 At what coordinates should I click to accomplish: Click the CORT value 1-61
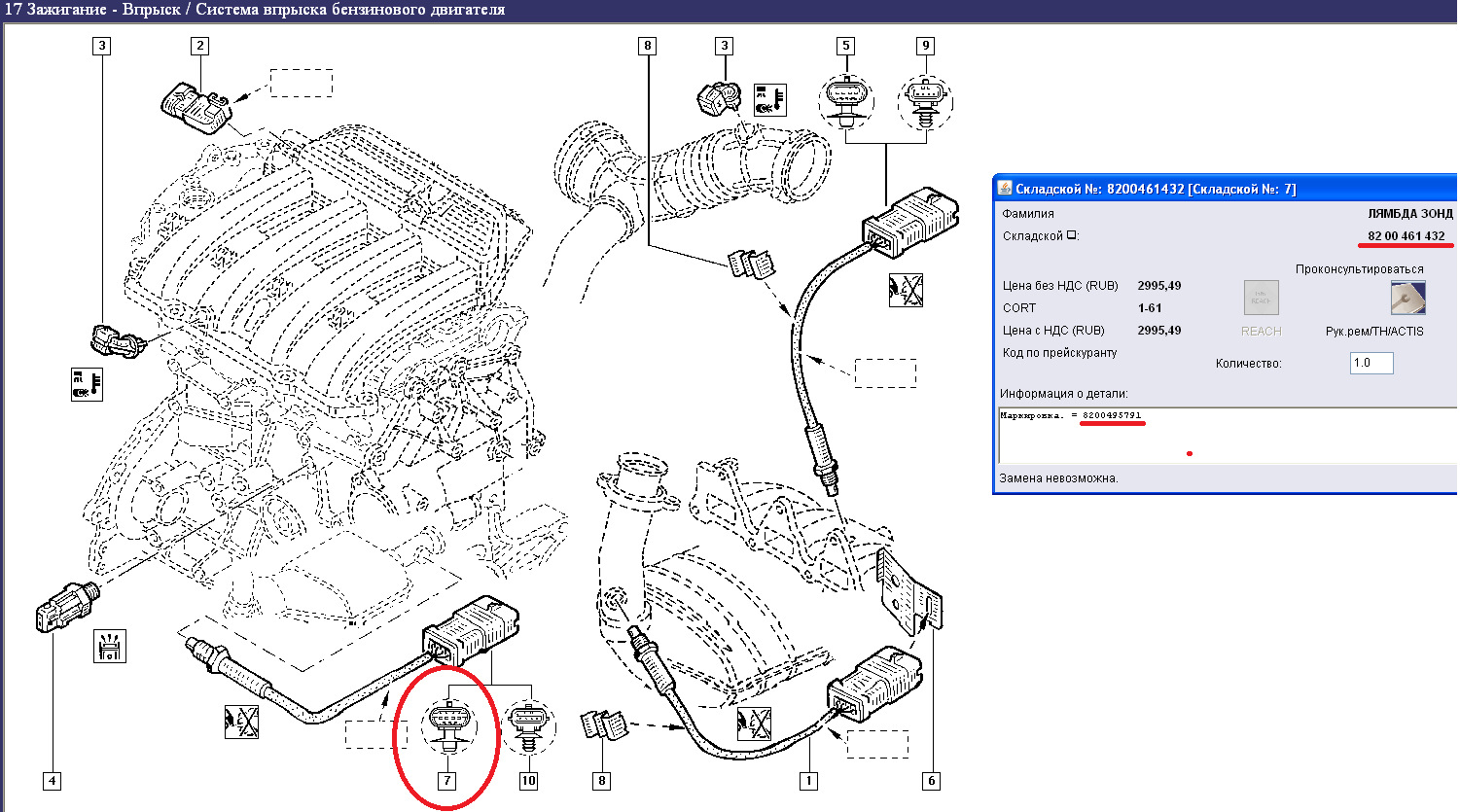click(1150, 307)
